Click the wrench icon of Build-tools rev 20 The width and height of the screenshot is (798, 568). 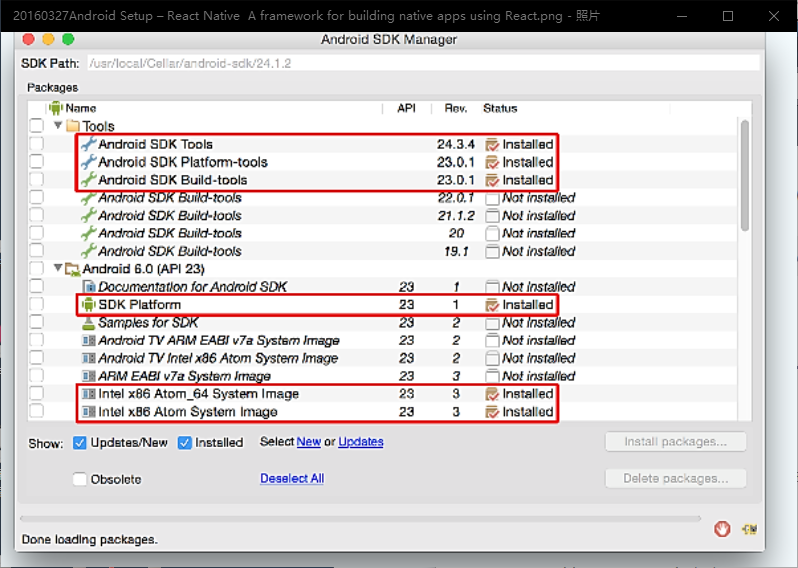point(89,233)
